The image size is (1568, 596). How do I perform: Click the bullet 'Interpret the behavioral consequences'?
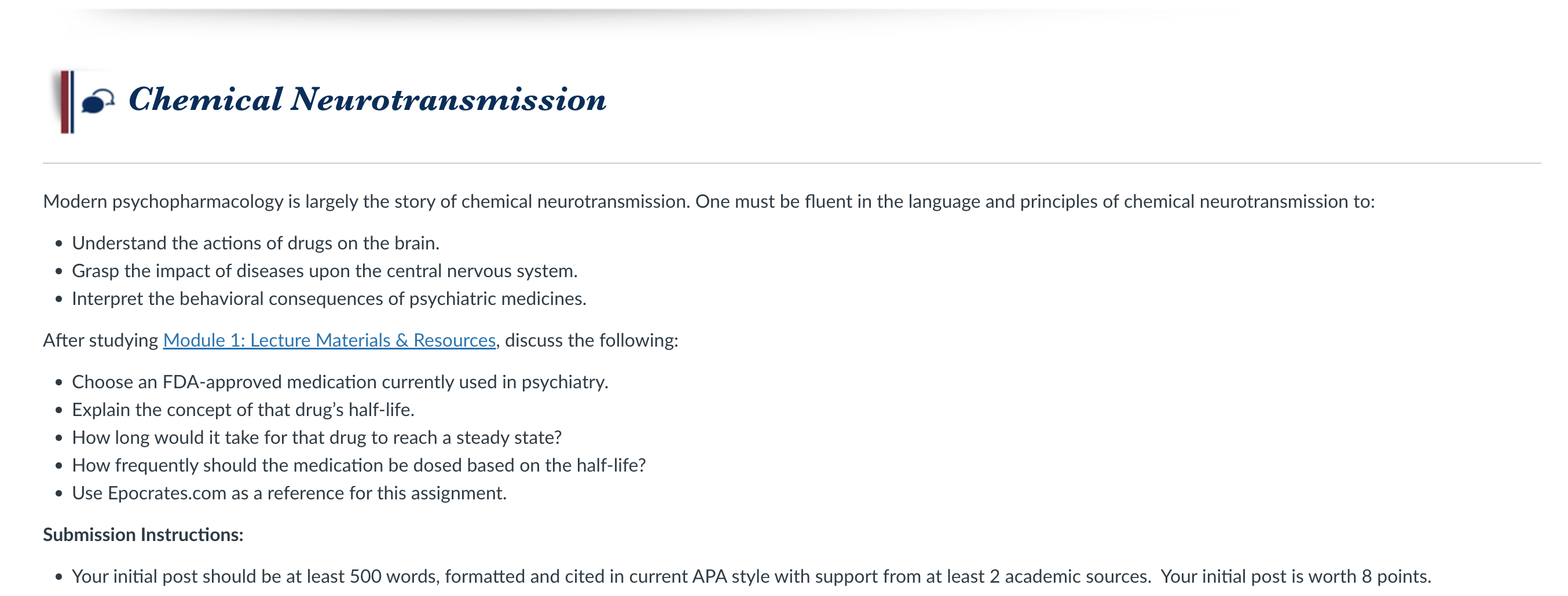tap(329, 299)
